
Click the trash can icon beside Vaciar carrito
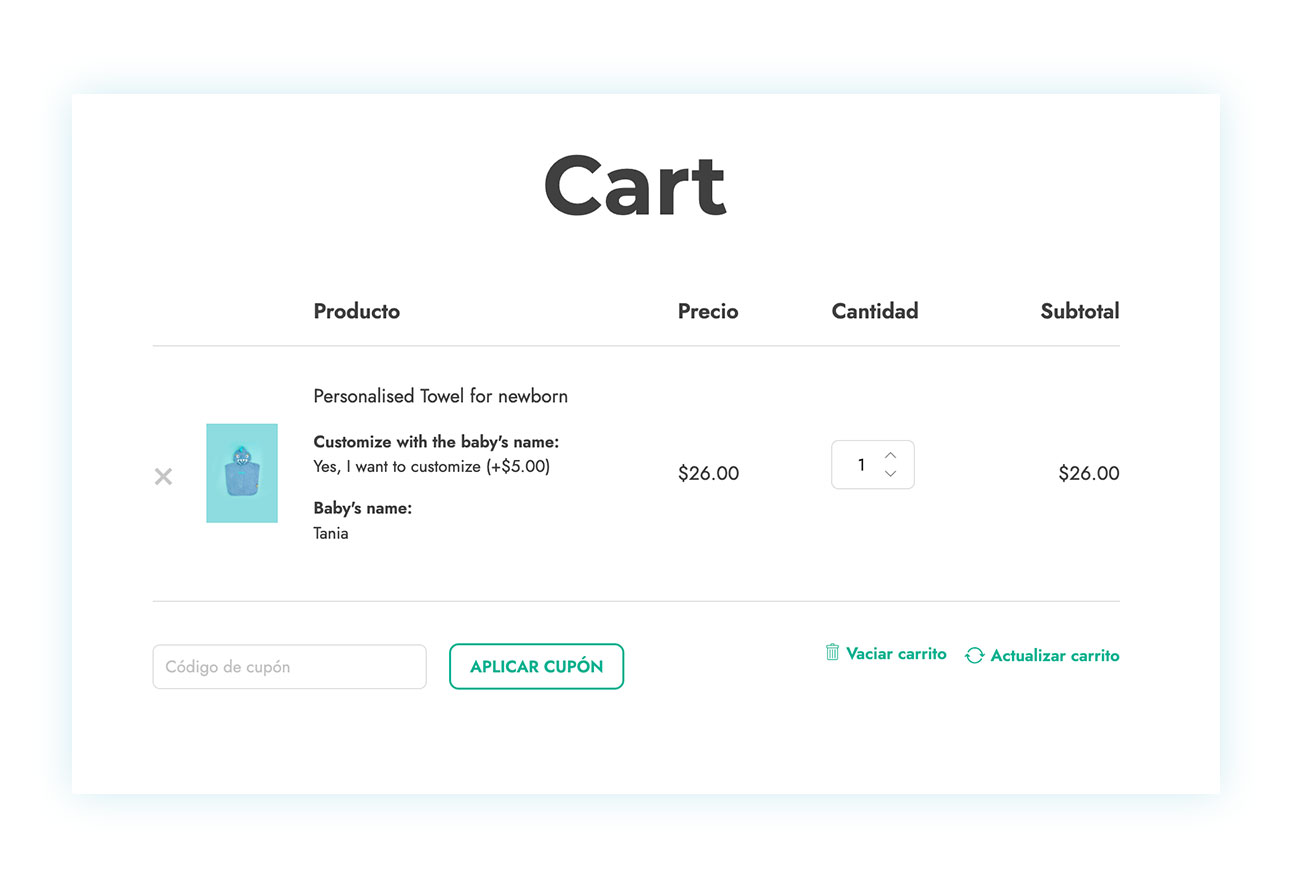[832, 652]
